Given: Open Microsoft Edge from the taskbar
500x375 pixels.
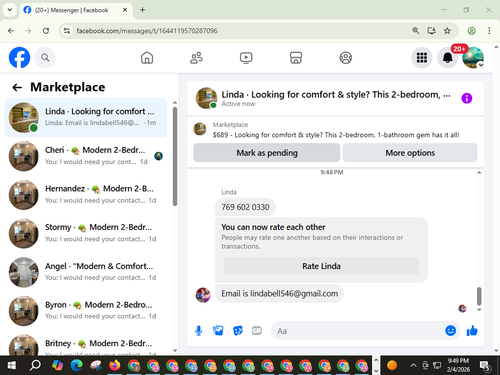Looking at the screenshot, I should click(77, 365).
